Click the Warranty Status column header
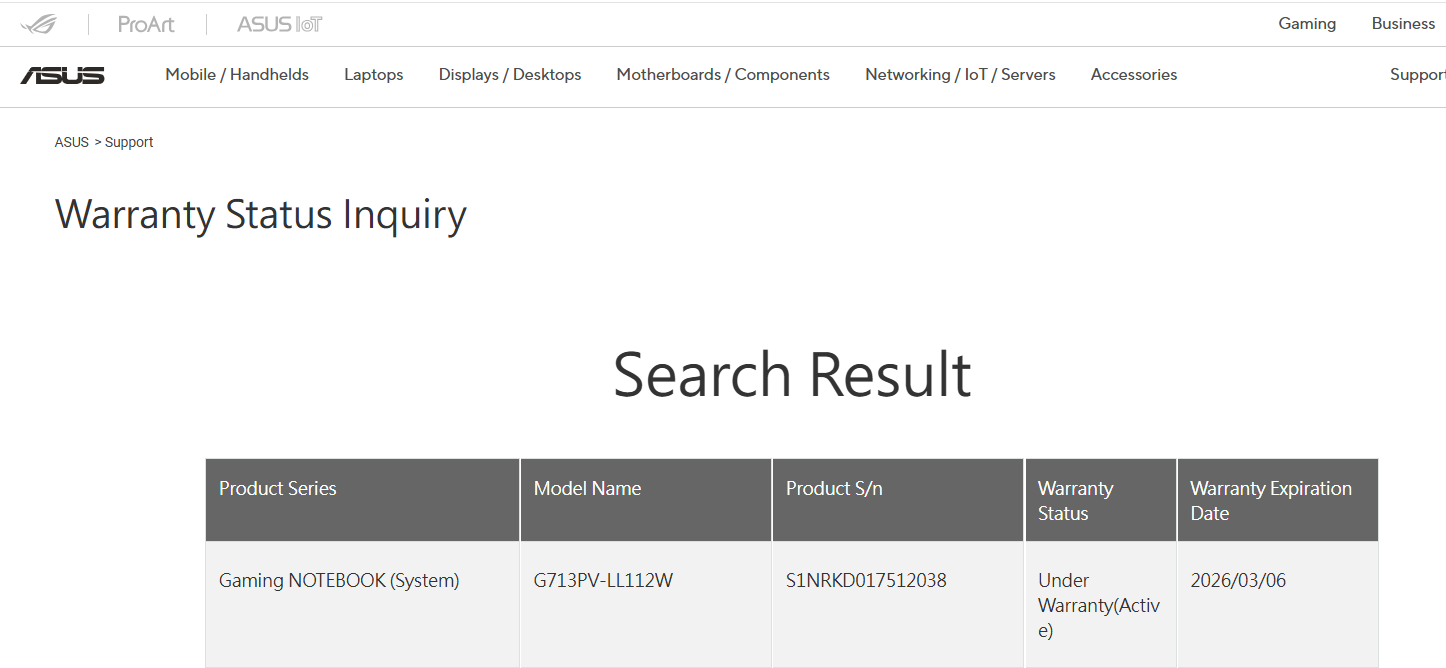The height and width of the screenshot is (668, 1446). tap(1100, 500)
